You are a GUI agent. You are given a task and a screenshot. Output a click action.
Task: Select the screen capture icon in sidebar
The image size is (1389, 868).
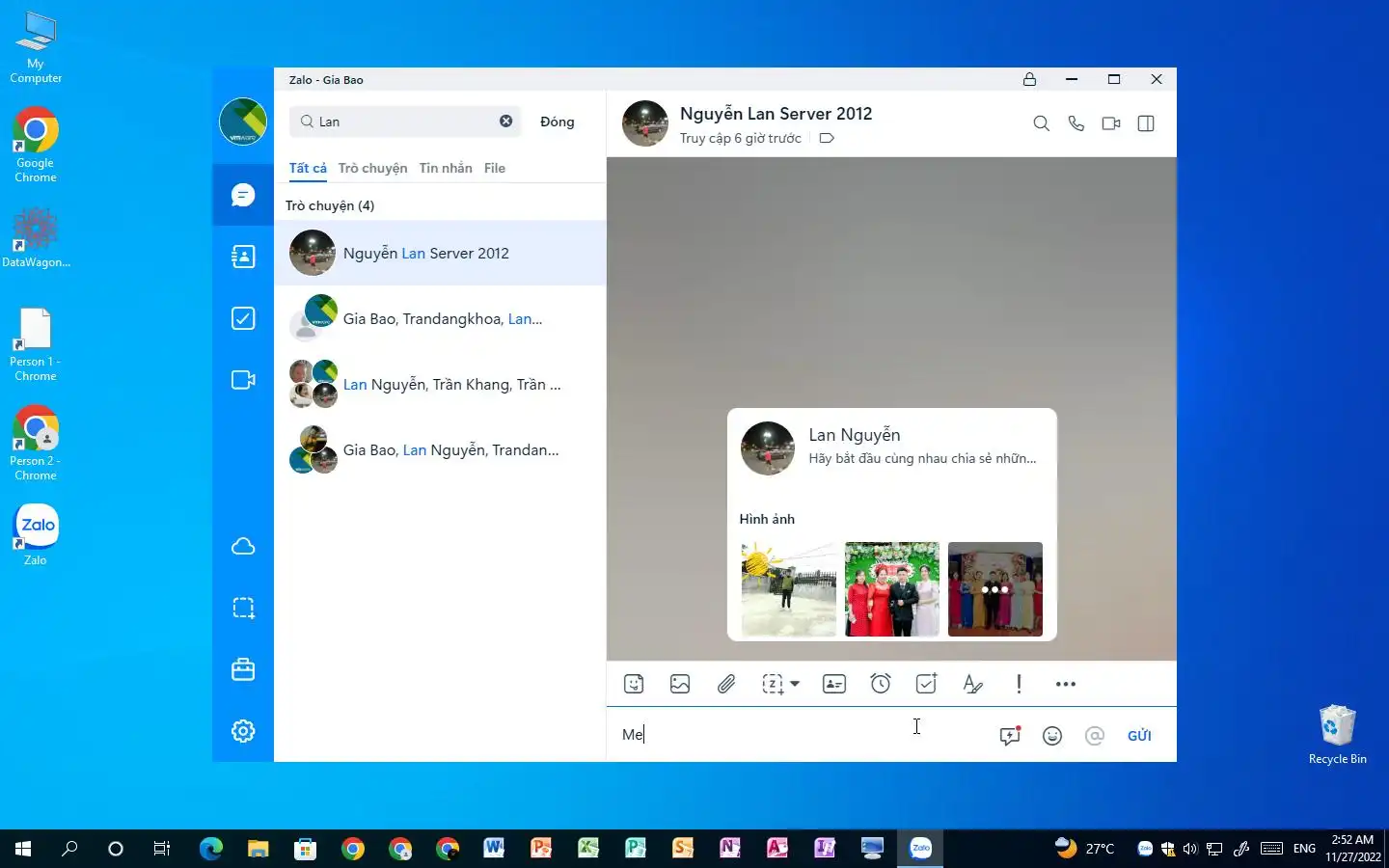coord(243,608)
